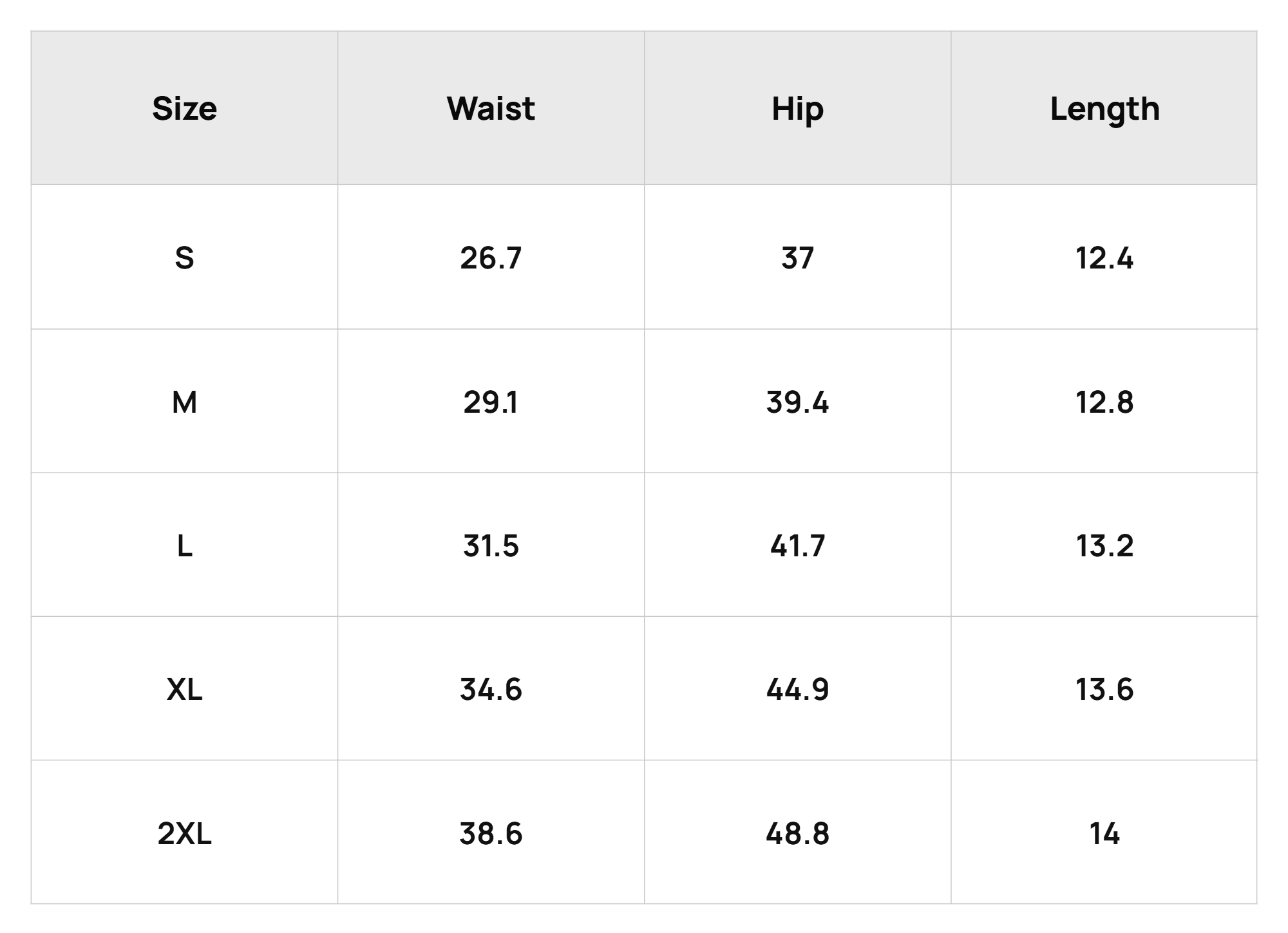The width and height of the screenshot is (1288, 933).
Task: Click waist value 26.7
Action: [x=491, y=258]
